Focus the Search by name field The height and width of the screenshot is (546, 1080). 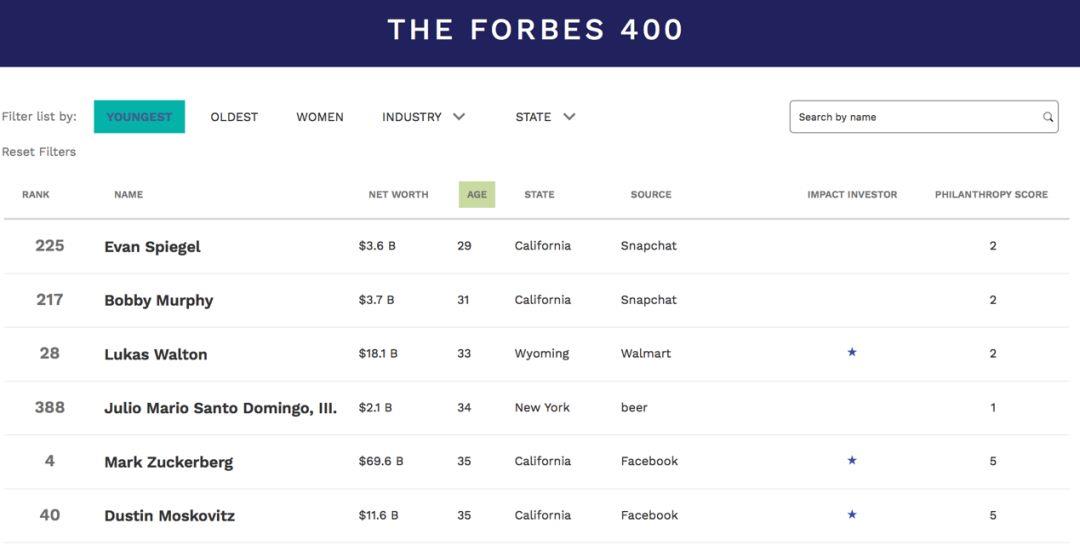(x=915, y=117)
